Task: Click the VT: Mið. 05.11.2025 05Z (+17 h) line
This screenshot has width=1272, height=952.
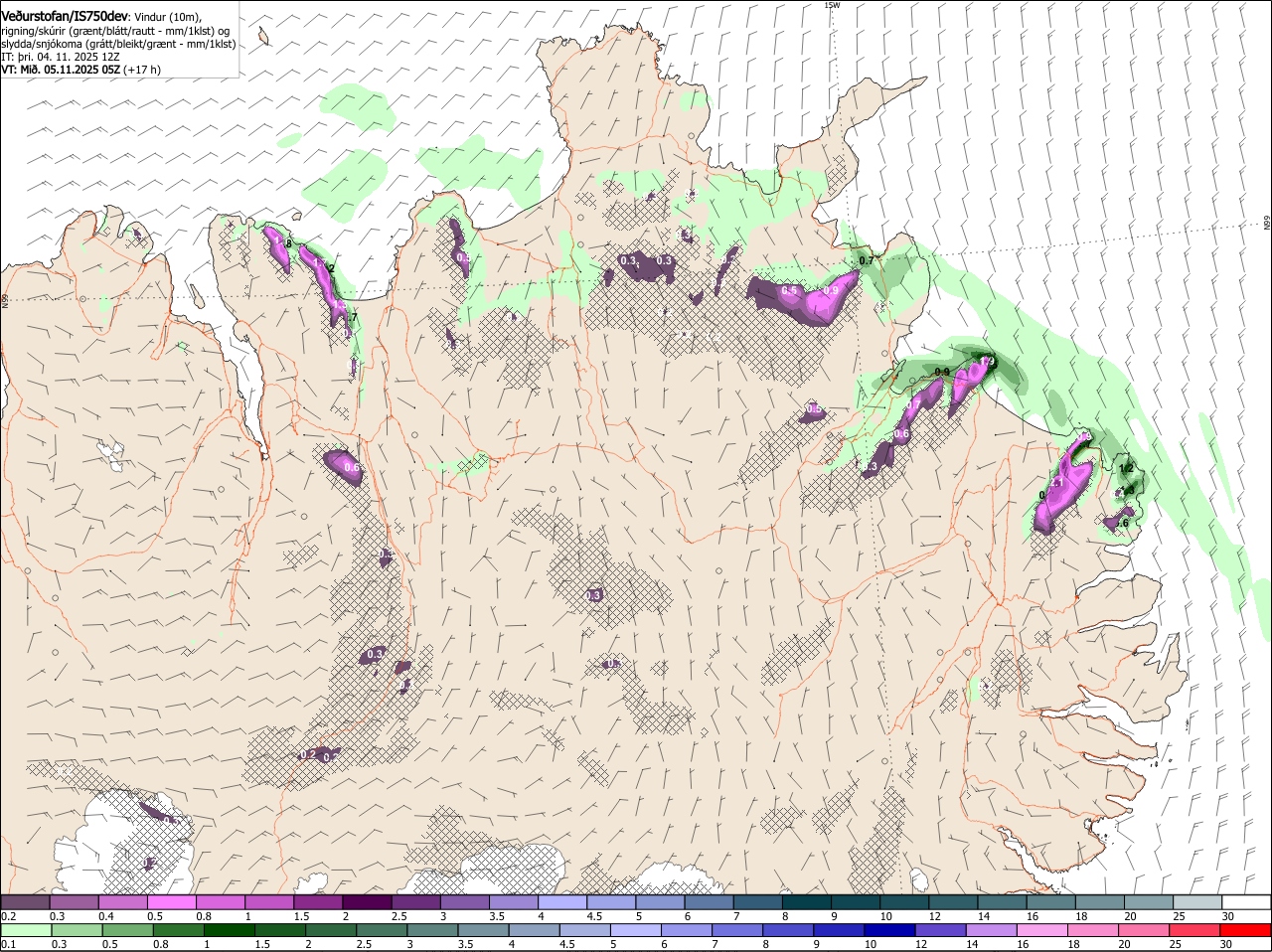Action: 80,70
